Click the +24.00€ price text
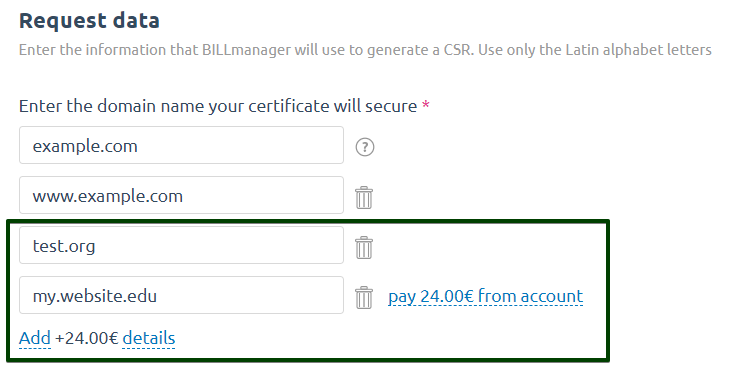749x380 pixels. [x=86, y=338]
